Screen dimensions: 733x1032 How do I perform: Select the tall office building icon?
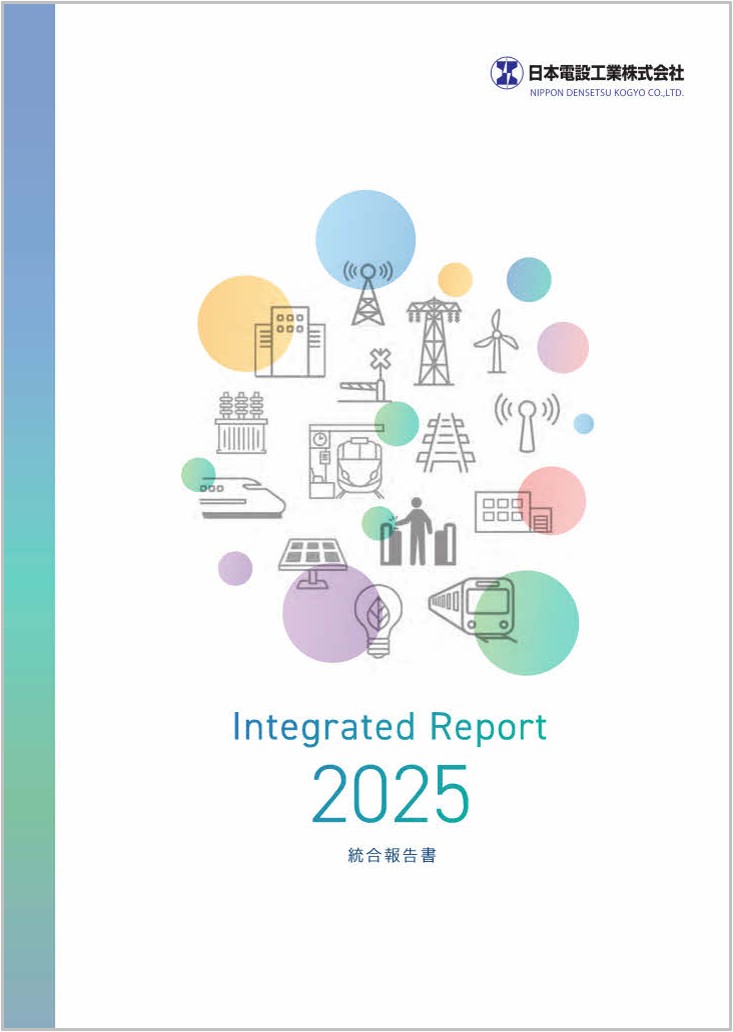click(288, 342)
